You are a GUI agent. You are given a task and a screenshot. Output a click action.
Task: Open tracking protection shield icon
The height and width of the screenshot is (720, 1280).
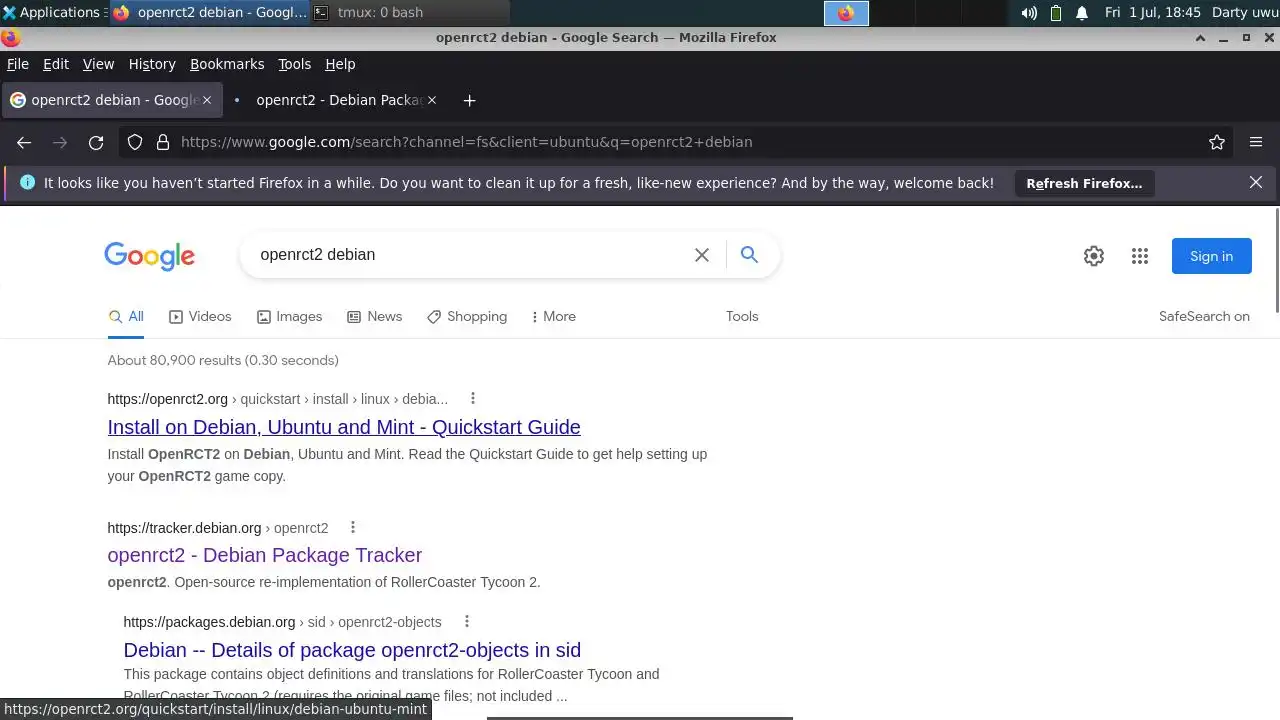(135, 142)
